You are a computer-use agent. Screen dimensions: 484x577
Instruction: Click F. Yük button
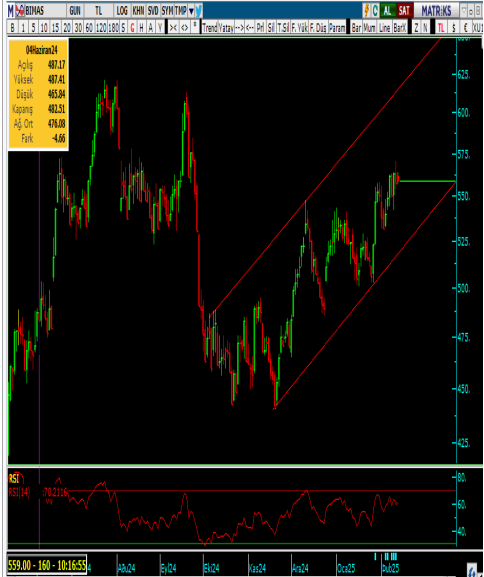tap(299, 27)
